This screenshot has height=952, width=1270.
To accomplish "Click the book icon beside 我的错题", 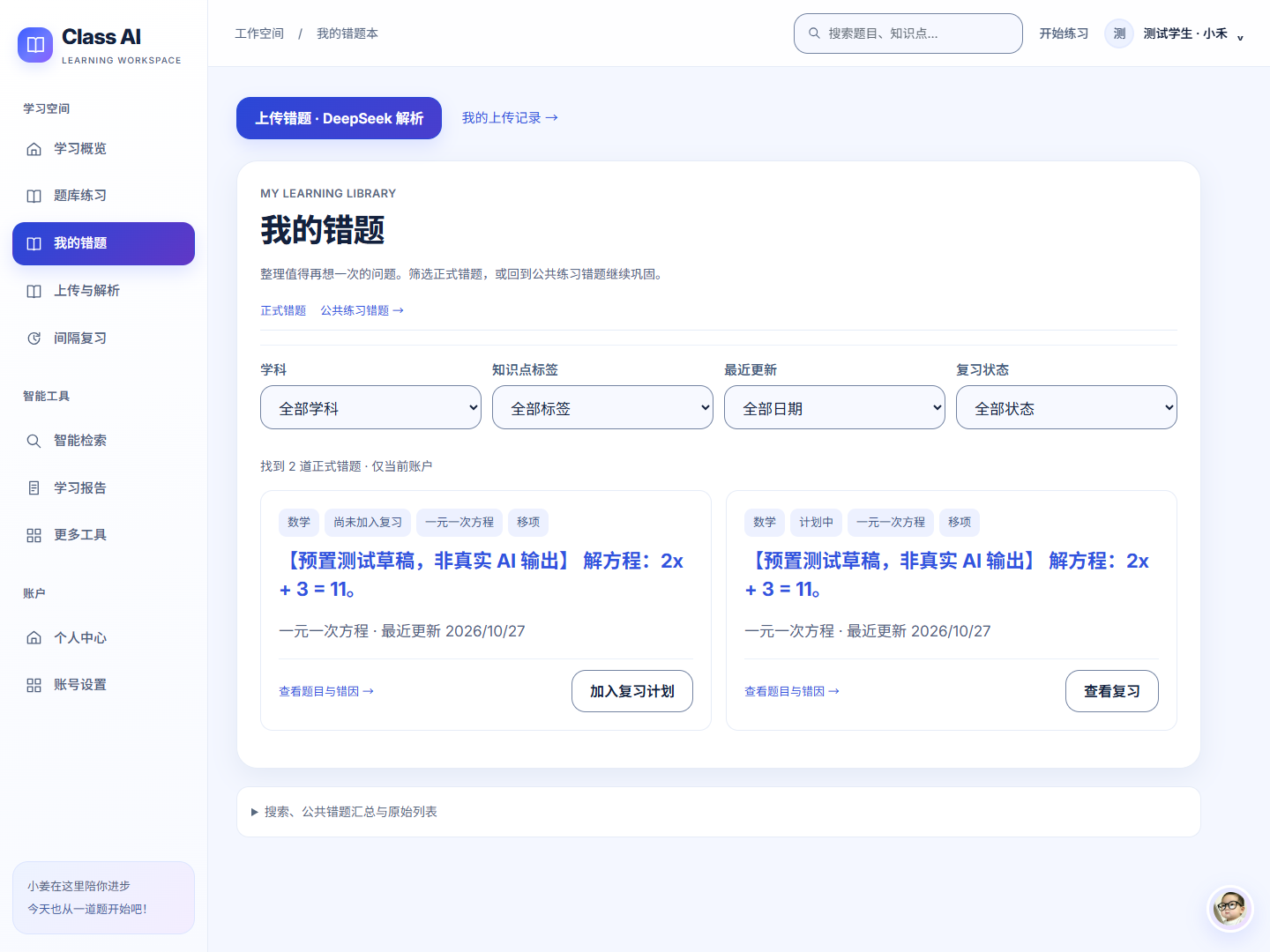I will [x=34, y=243].
